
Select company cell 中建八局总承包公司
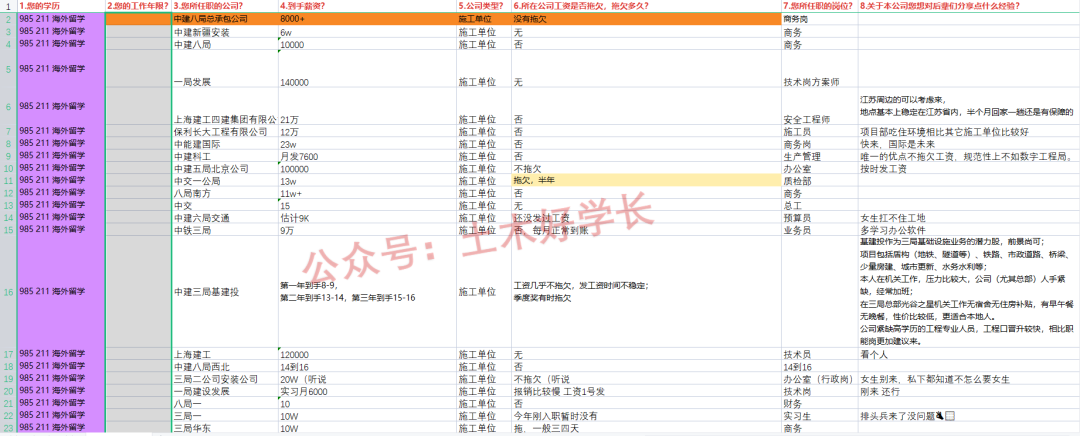225,19
